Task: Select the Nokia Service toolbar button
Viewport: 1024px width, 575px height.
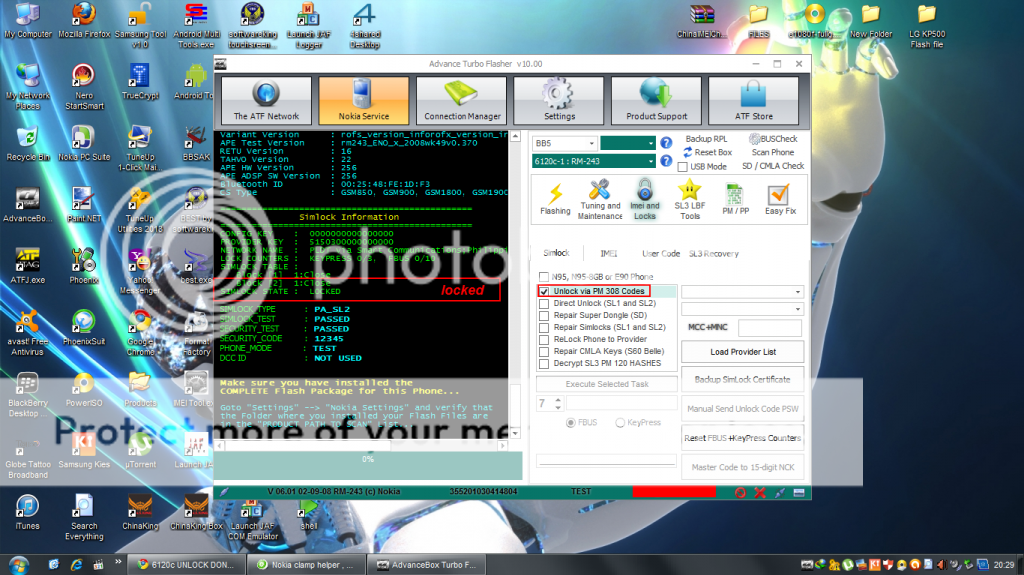Action: click(x=364, y=100)
